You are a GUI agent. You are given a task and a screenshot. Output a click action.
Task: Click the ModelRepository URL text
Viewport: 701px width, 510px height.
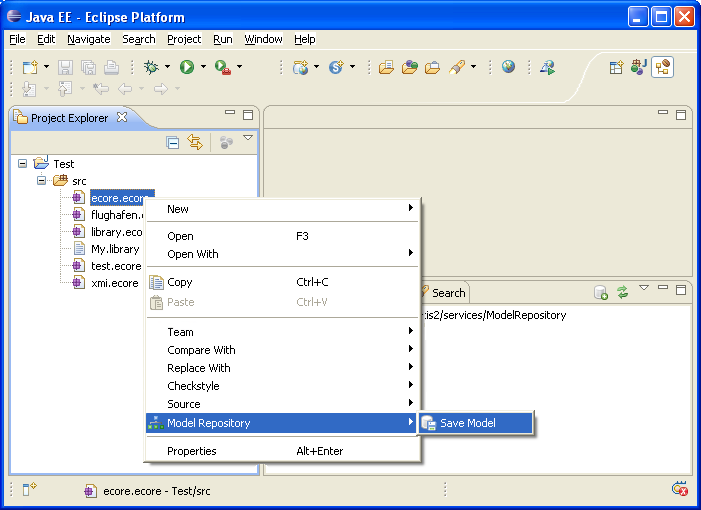(494, 315)
